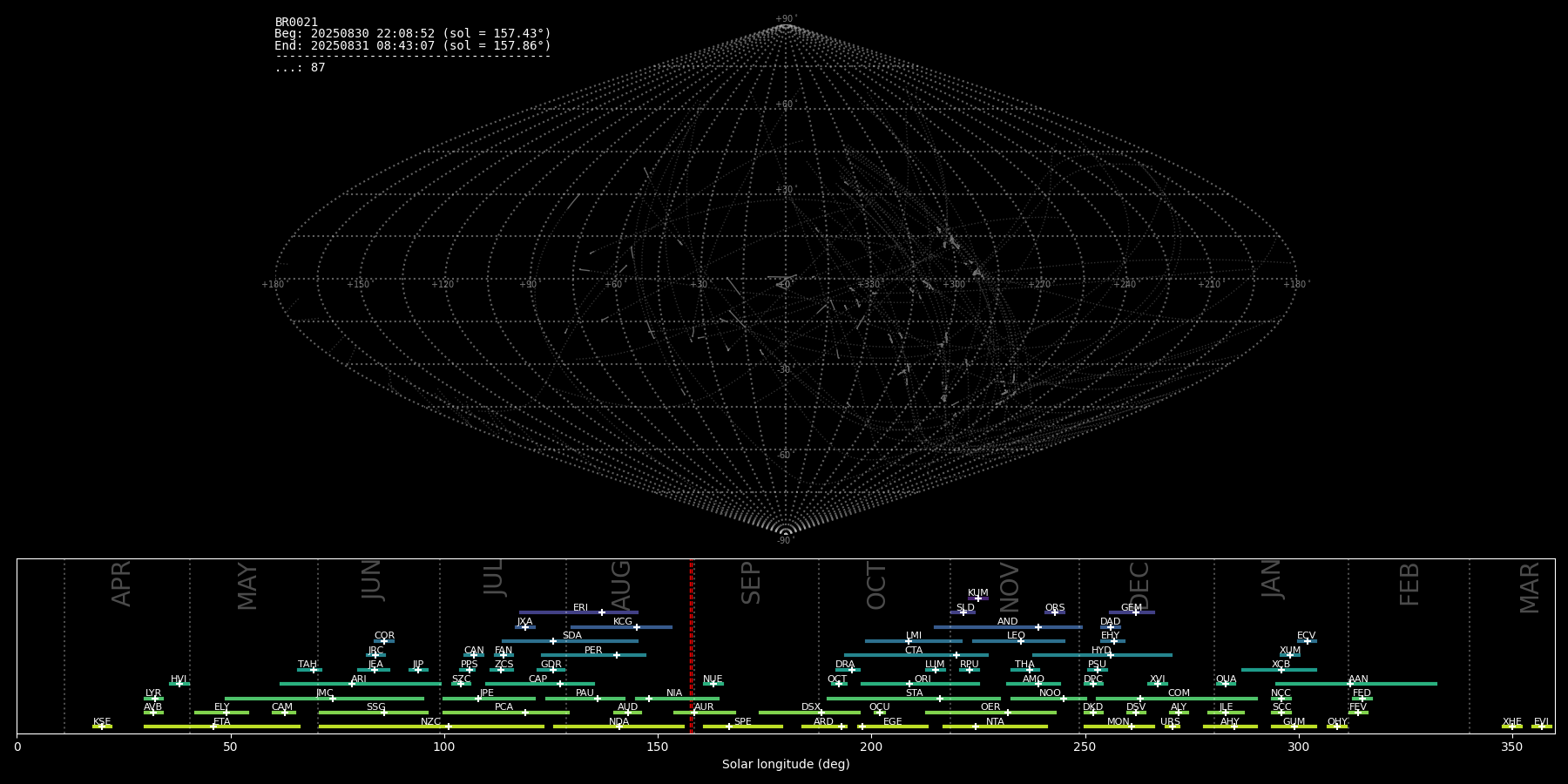Select the AND shower label

tap(1008, 622)
